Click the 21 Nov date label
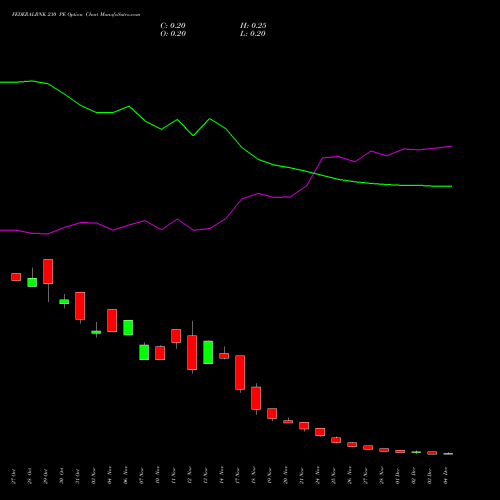 pos(302,476)
